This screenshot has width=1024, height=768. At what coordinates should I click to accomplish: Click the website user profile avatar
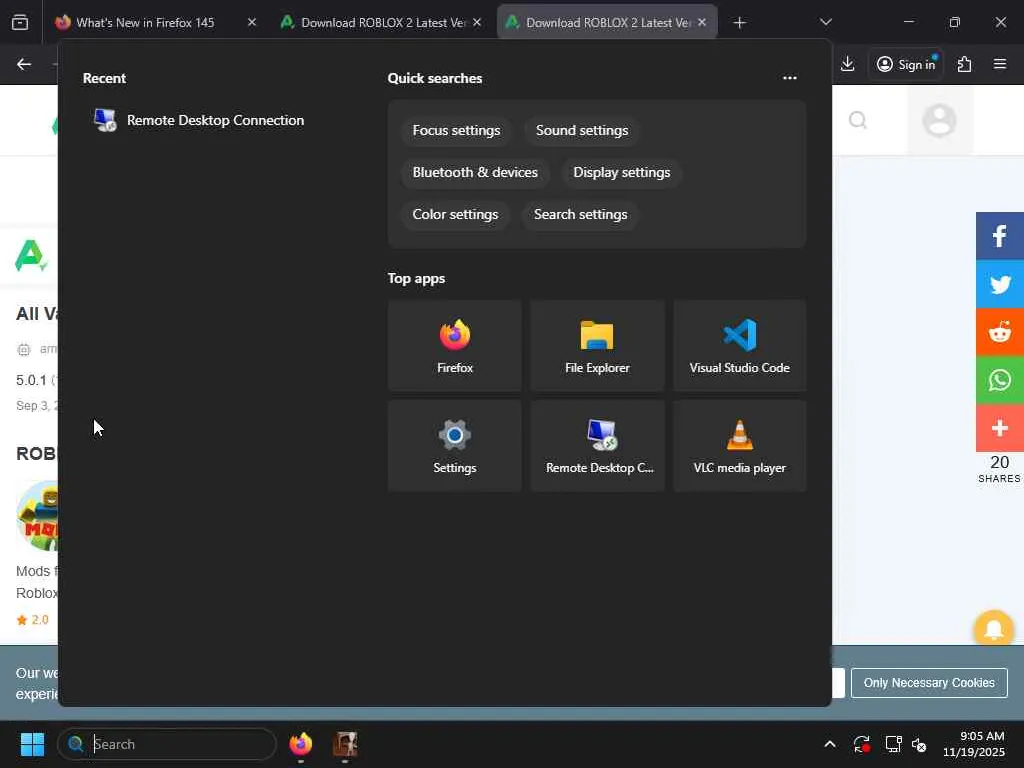(939, 120)
